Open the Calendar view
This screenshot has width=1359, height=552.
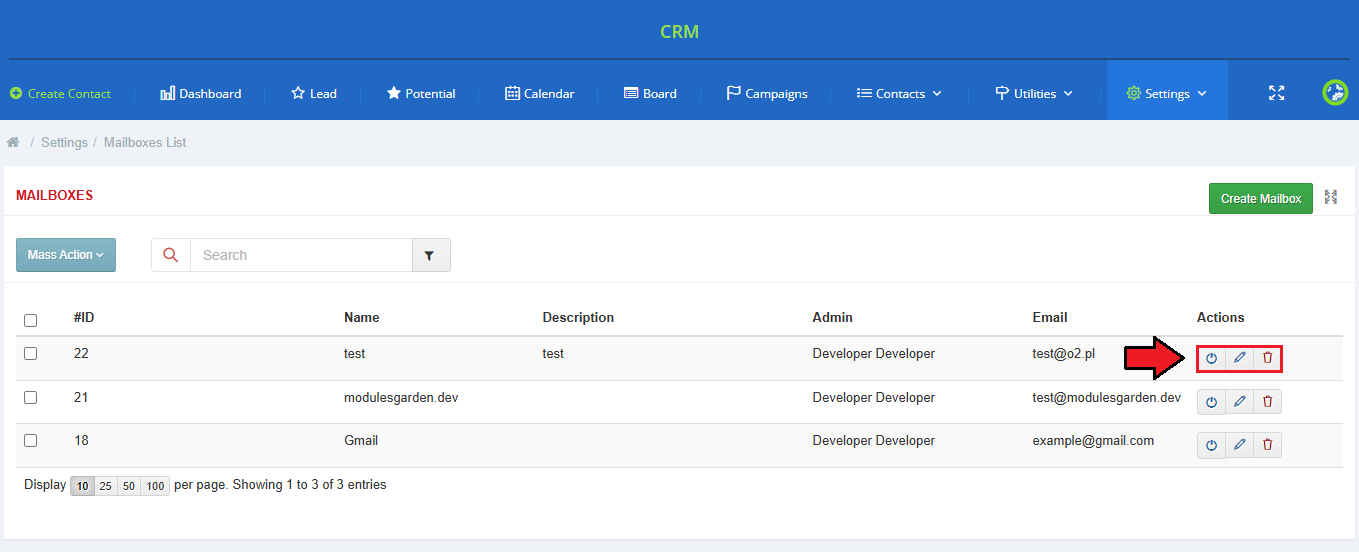click(x=540, y=93)
